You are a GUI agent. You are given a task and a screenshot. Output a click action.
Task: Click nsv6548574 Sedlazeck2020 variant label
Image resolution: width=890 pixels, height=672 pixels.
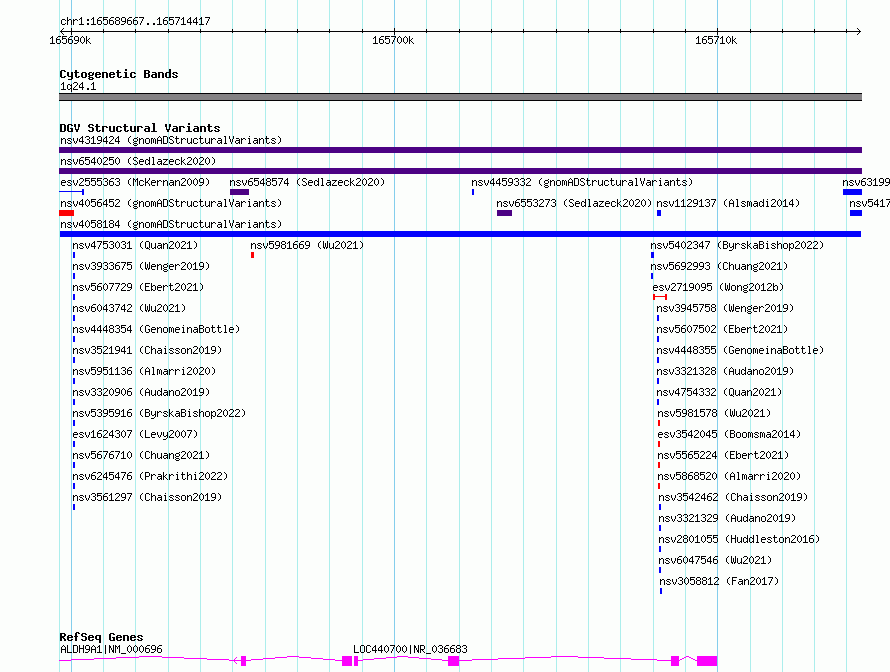pyautogui.click(x=307, y=182)
